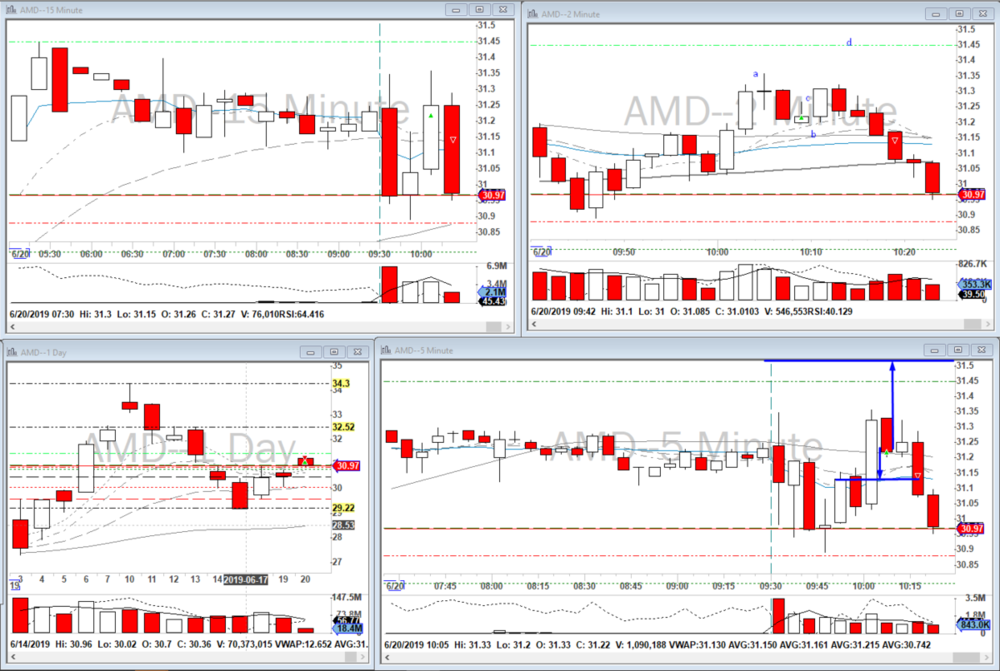Click the chart icon in AMD--5 Minute title bar
Image resolution: width=1000 pixels, height=671 pixels.
tap(386, 349)
